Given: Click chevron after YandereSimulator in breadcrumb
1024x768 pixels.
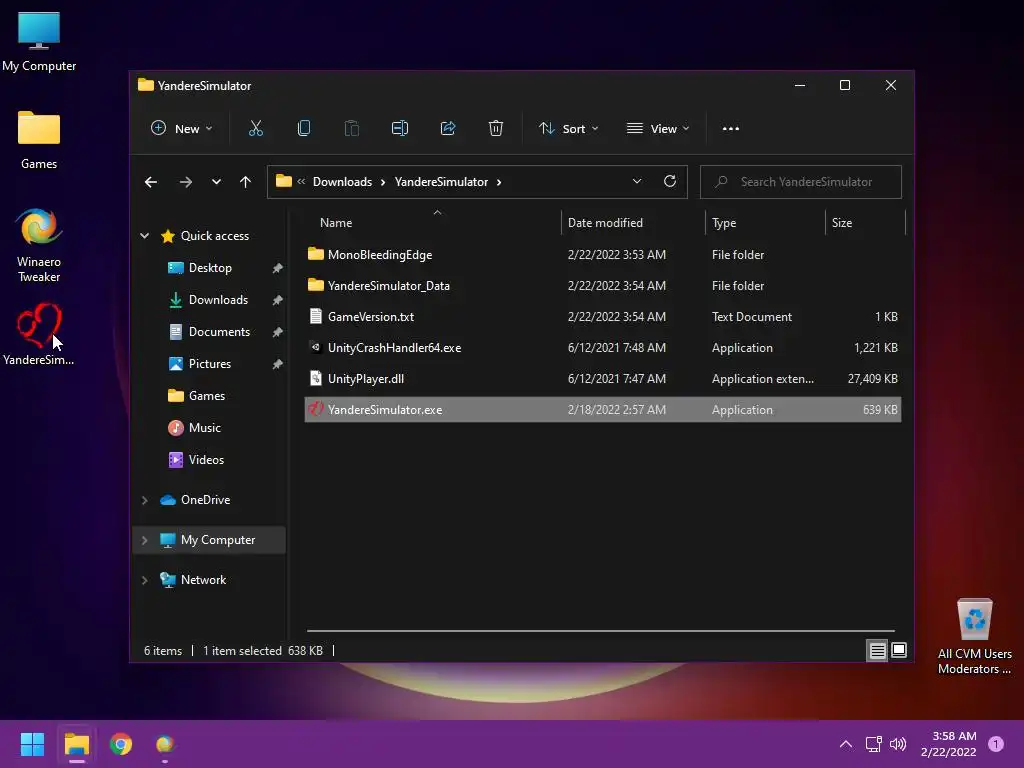Looking at the screenshot, I should point(499,182).
